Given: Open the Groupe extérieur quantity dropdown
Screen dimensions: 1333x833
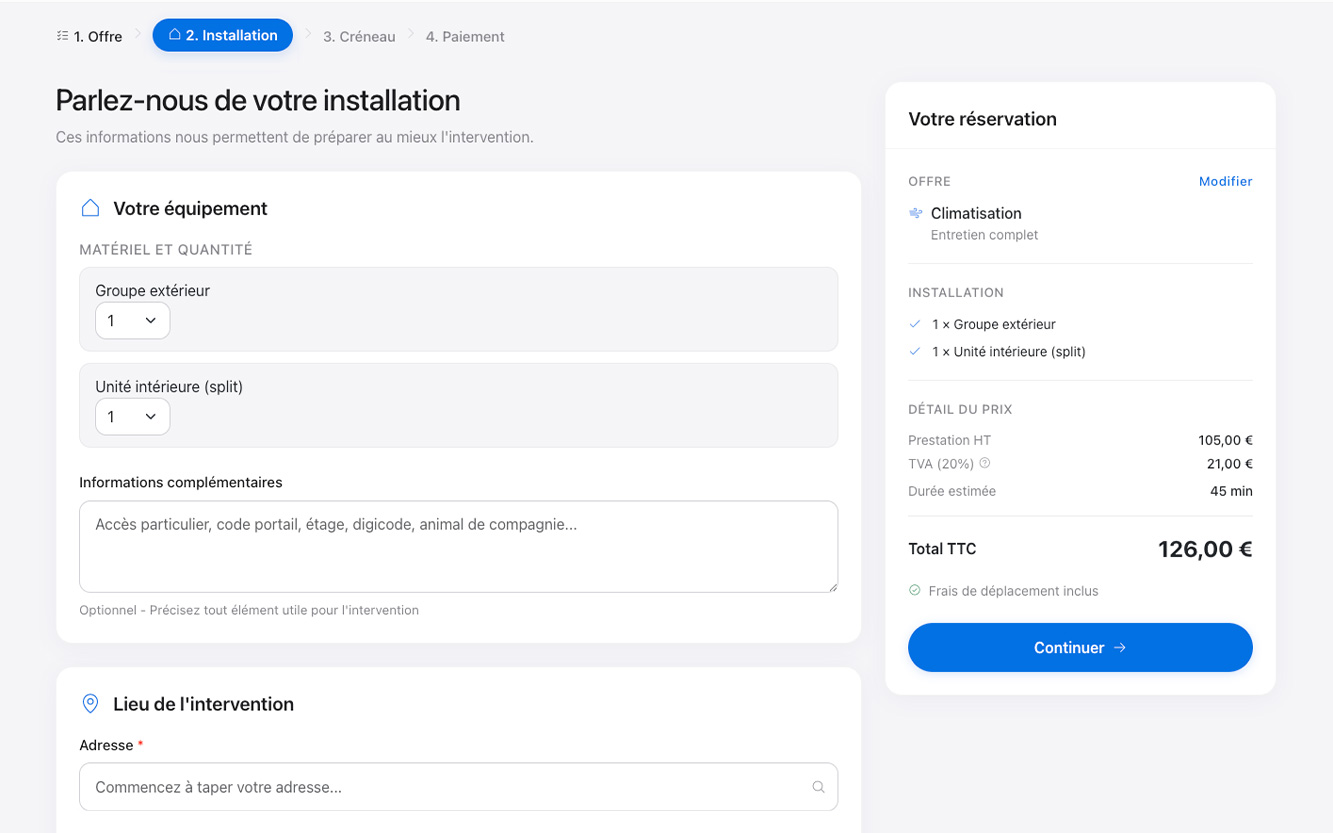Looking at the screenshot, I should 132,321.
